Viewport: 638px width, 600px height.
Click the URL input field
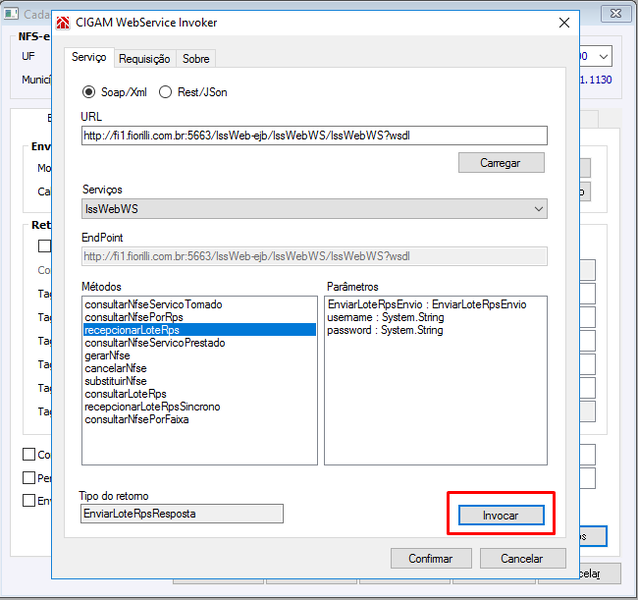(314, 135)
